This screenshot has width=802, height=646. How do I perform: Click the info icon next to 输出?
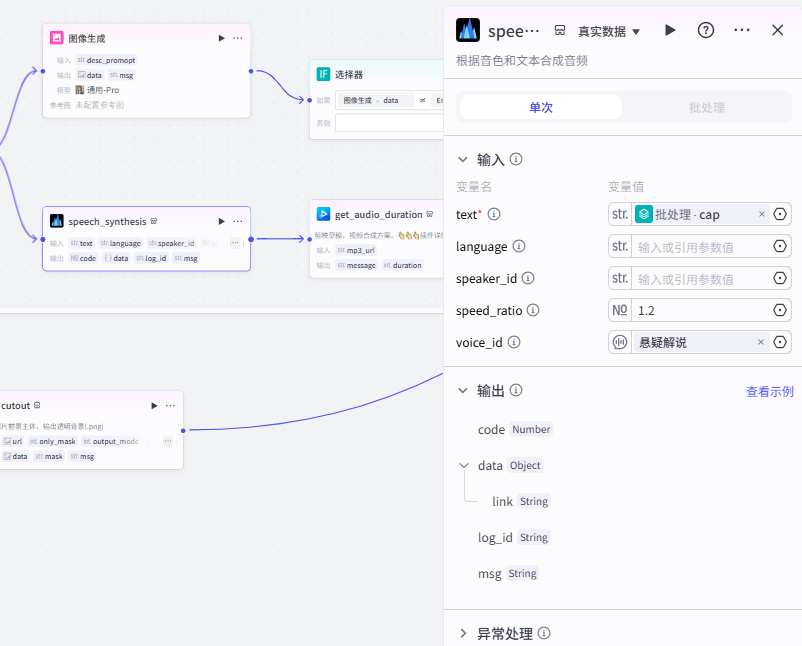[x=516, y=390]
